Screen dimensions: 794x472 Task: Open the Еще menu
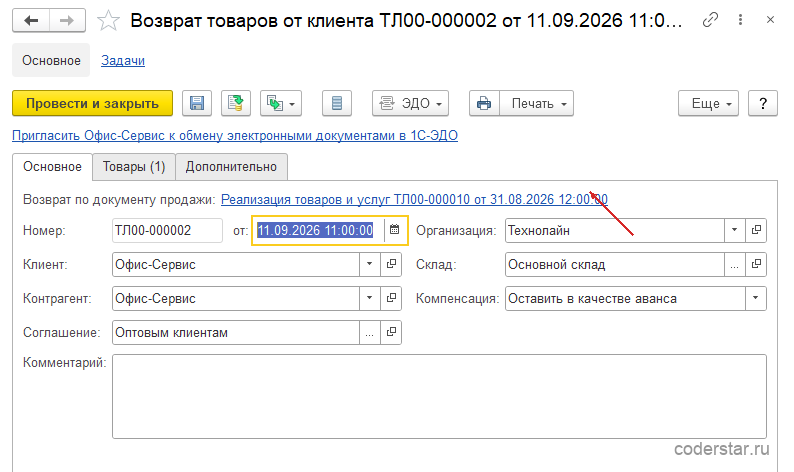point(708,103)
